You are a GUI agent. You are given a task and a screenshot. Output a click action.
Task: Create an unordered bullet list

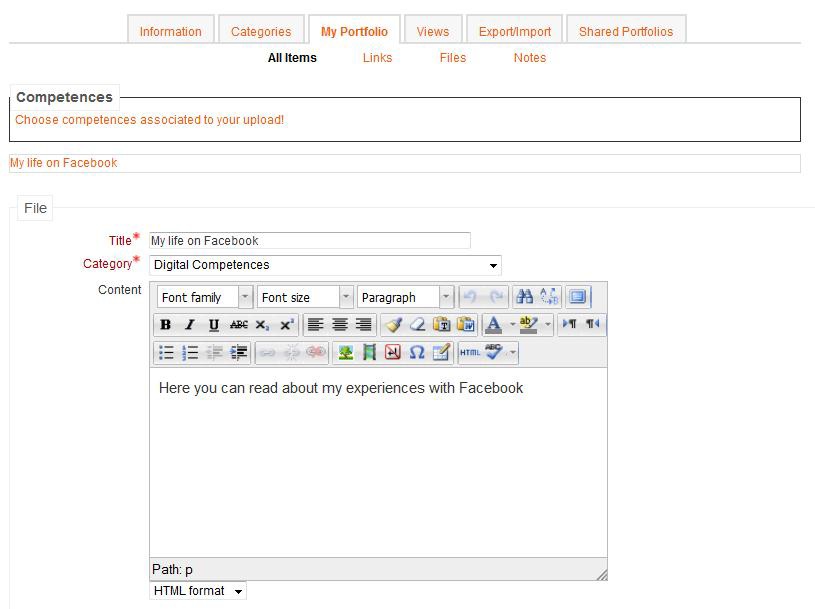[166, 353]
